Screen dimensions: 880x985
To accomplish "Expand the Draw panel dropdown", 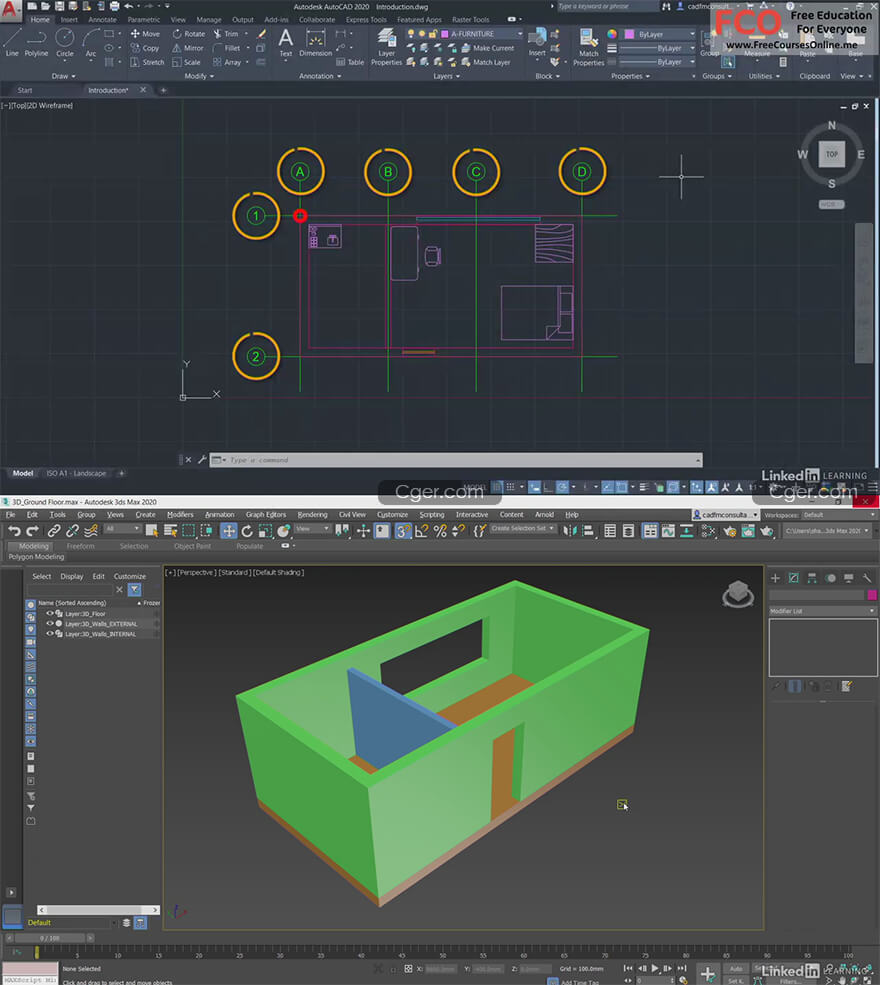I will click(x=63, y=76).
